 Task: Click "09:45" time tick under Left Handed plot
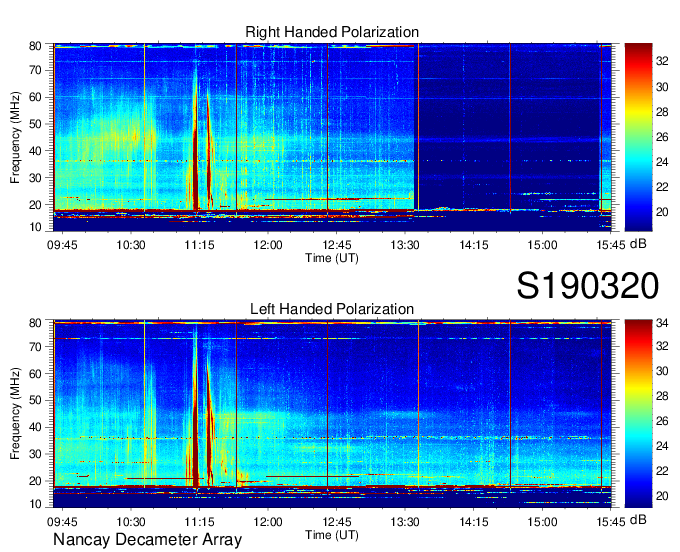click(62, 522)
